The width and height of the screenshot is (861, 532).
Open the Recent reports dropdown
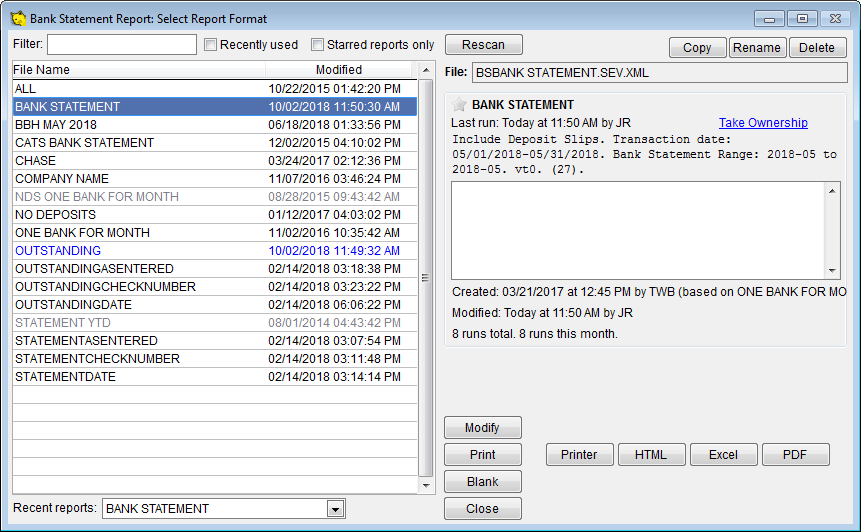tap(336, 509)
